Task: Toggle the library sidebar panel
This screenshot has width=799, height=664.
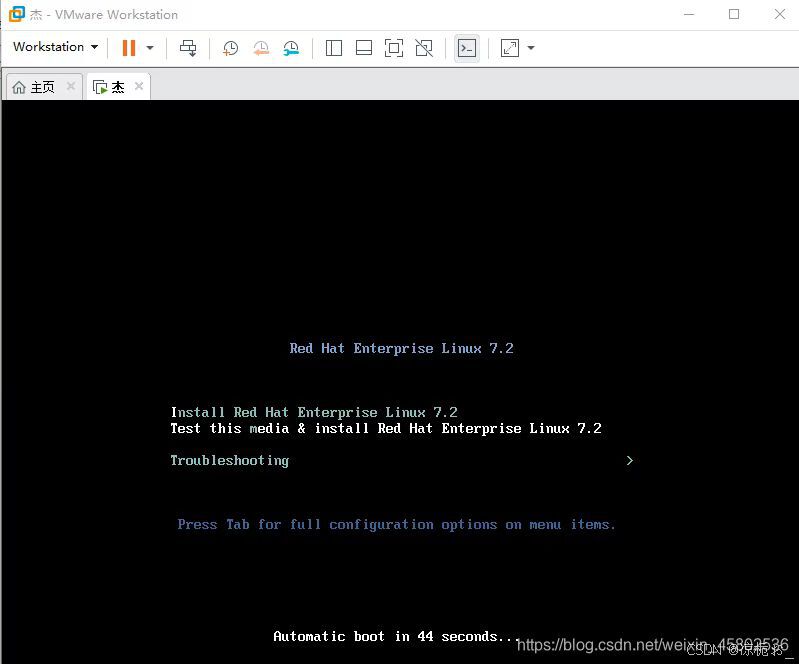Action: (x=334, y=48)
